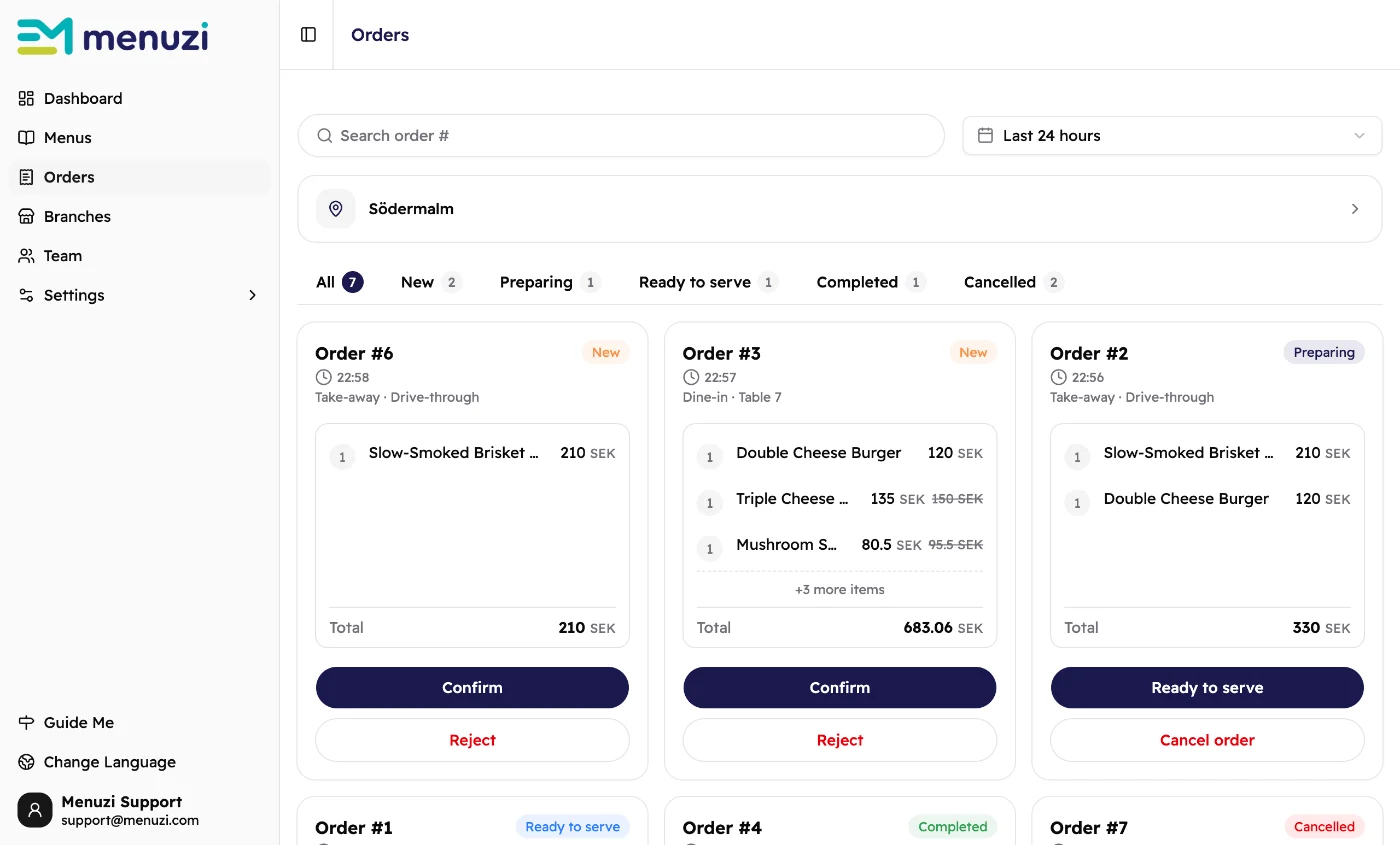The width and height of the screenshot is (1400, 845).
Task: Expand the Södermalm branch selector chevron
Action: click(1355, 209)
